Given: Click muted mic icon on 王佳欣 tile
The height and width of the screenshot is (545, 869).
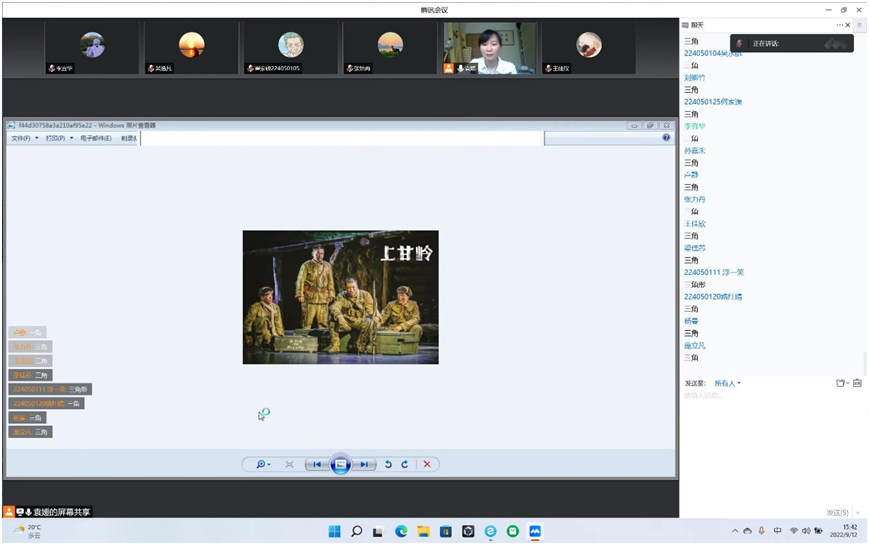Looking at the screenshot, I should pyautogui.click(x=548, y=68).
